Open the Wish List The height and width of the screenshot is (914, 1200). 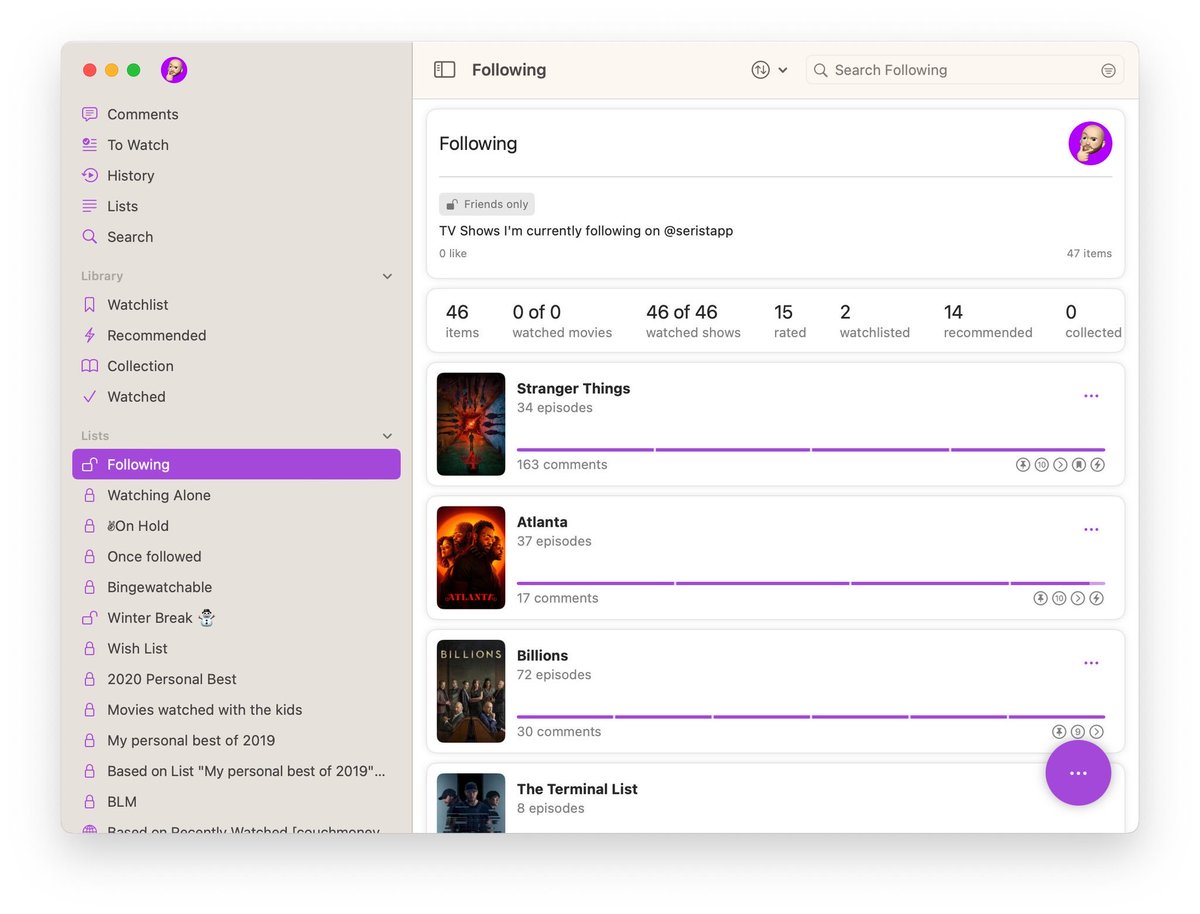pos(236,649)
